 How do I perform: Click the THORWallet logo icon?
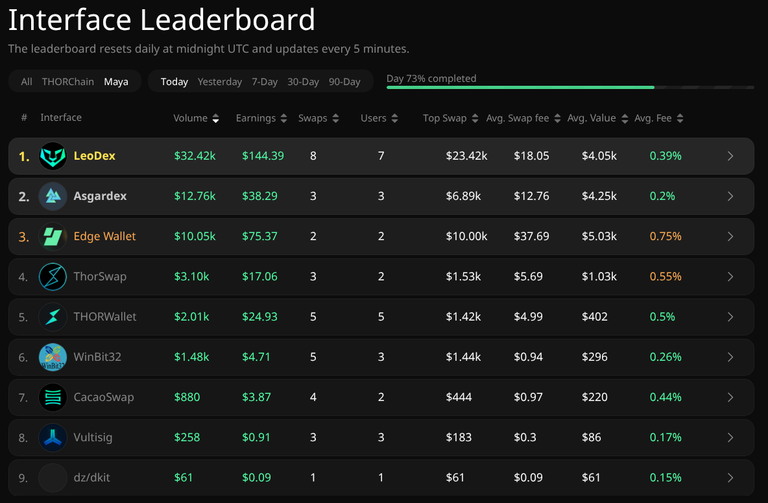point(53,317)
